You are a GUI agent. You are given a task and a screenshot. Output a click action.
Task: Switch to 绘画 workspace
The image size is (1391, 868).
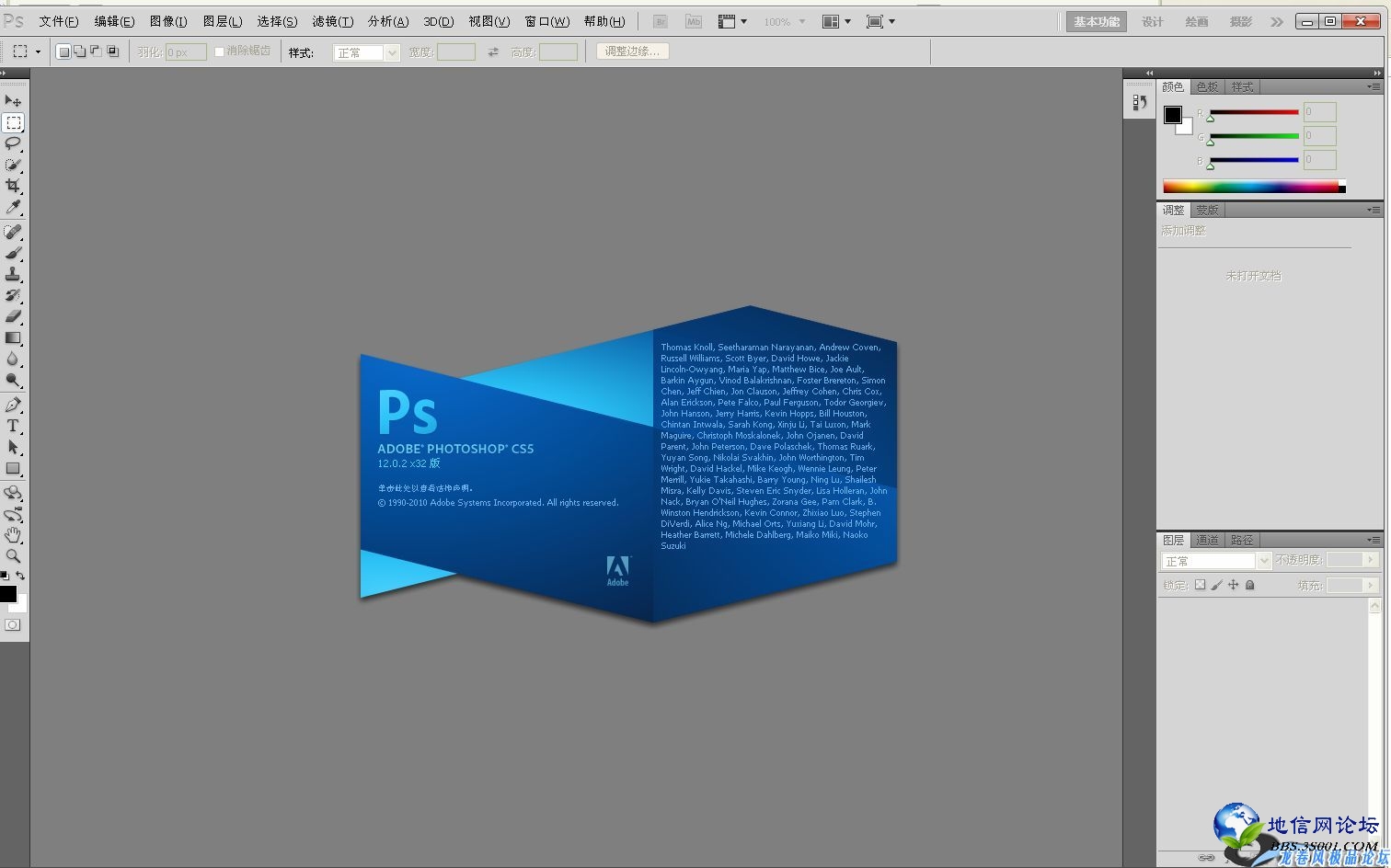[1197, 21]
